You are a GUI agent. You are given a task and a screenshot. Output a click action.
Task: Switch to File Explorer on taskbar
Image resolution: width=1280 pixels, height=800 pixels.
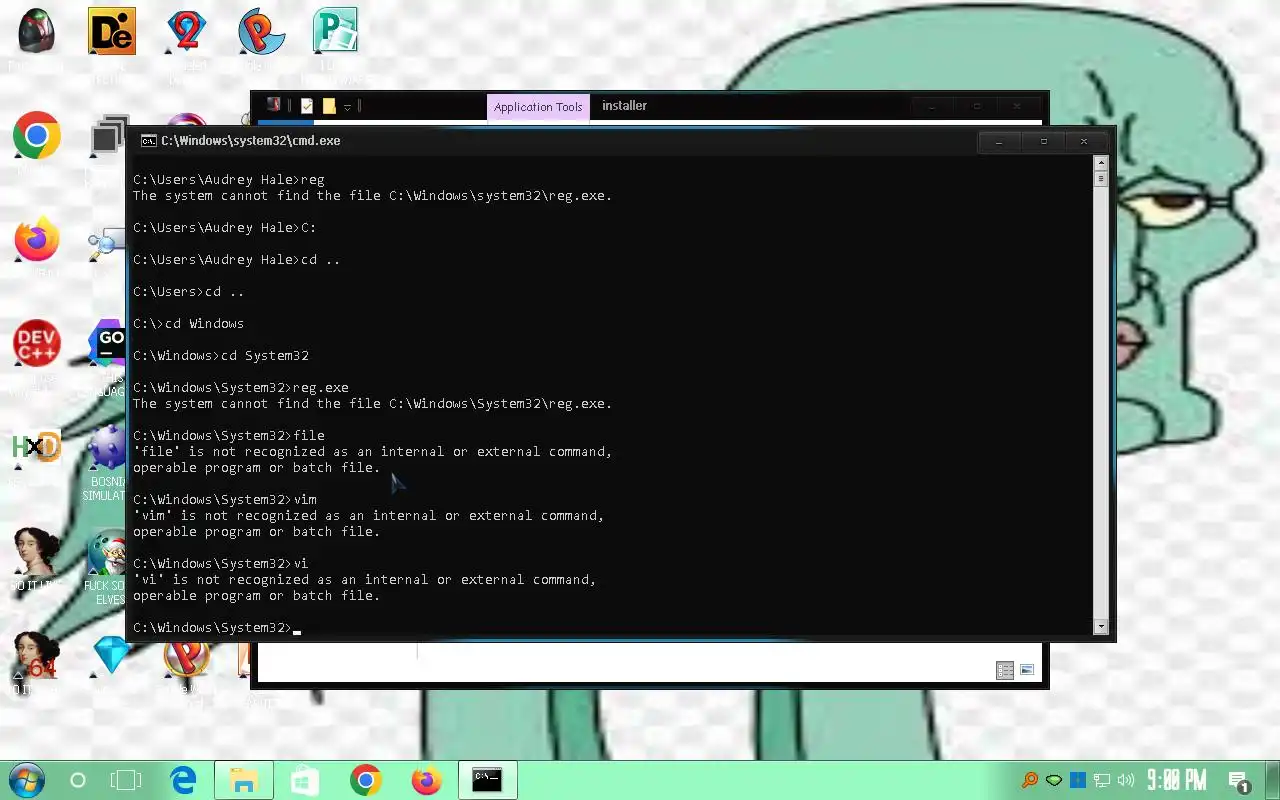click(x=243, y=780)
